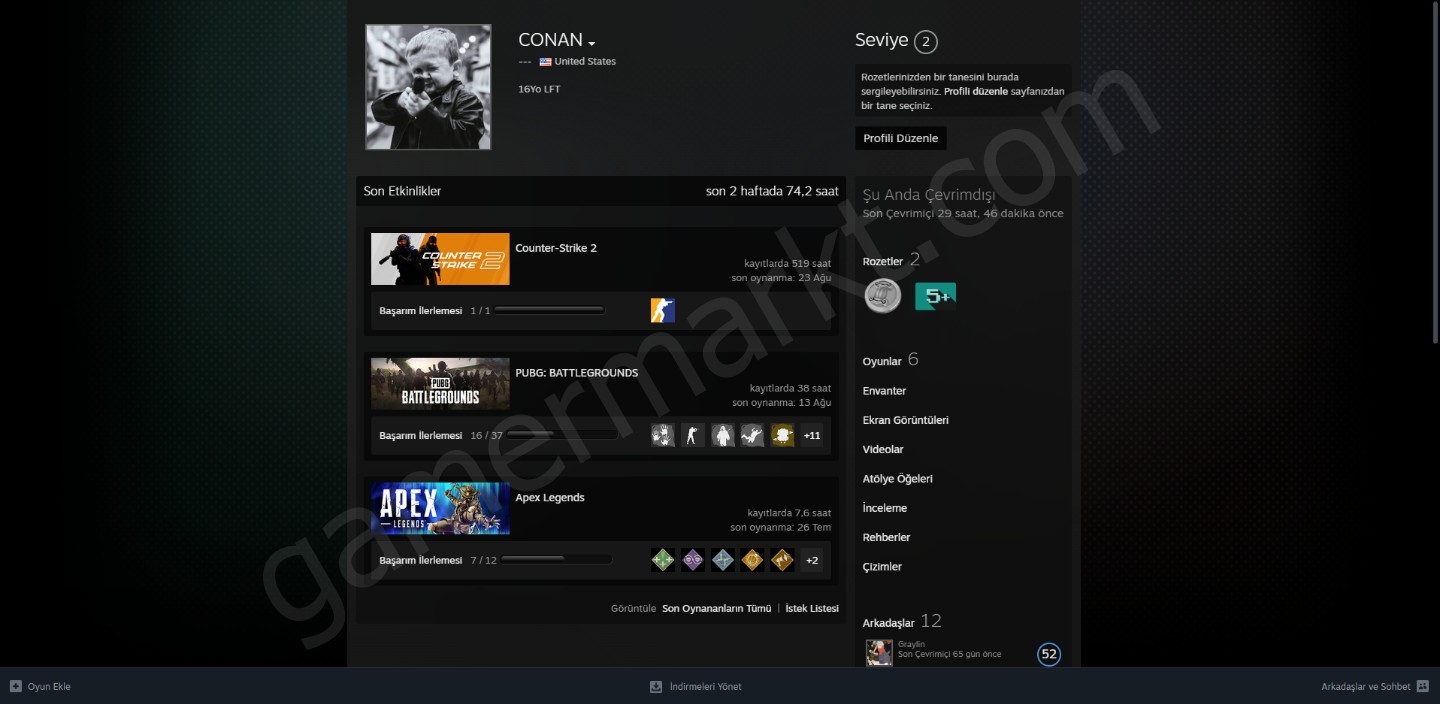Viewport: 1440px width, 704px height.
Task: Click Graylin's level 52 badge
Action: point(1049,655)
